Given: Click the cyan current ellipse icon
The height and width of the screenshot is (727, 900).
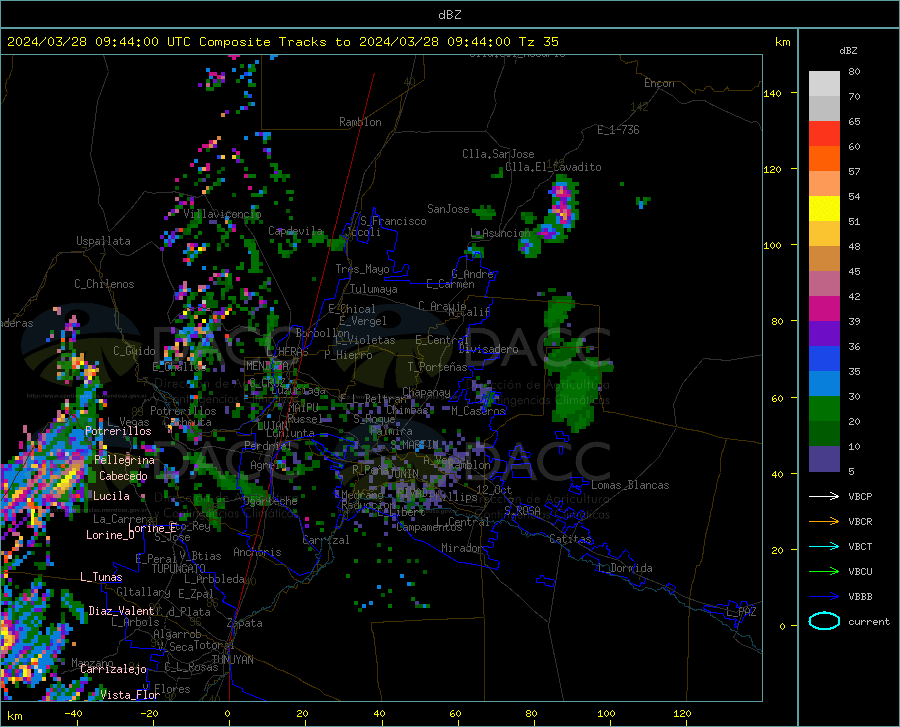Looking at the screenshot, I should point(824,621).
